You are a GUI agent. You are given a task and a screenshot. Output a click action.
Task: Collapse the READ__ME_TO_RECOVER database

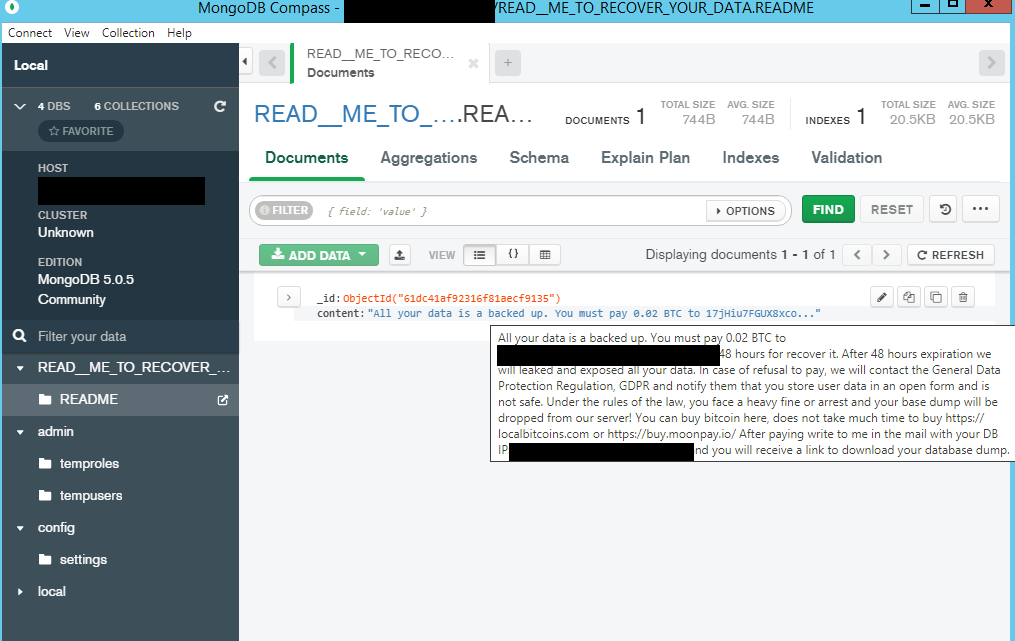coord(20,368)
